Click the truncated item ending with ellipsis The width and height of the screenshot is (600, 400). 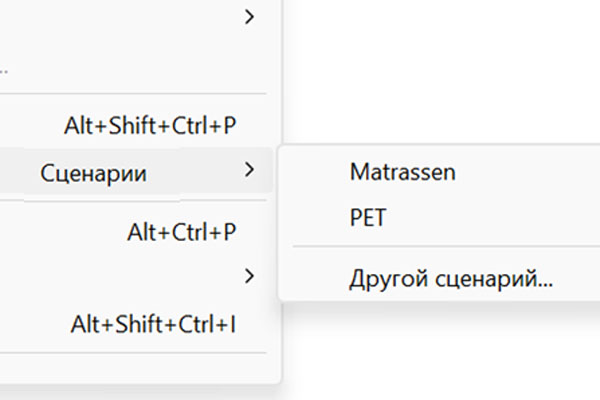[x=5, y=70]
